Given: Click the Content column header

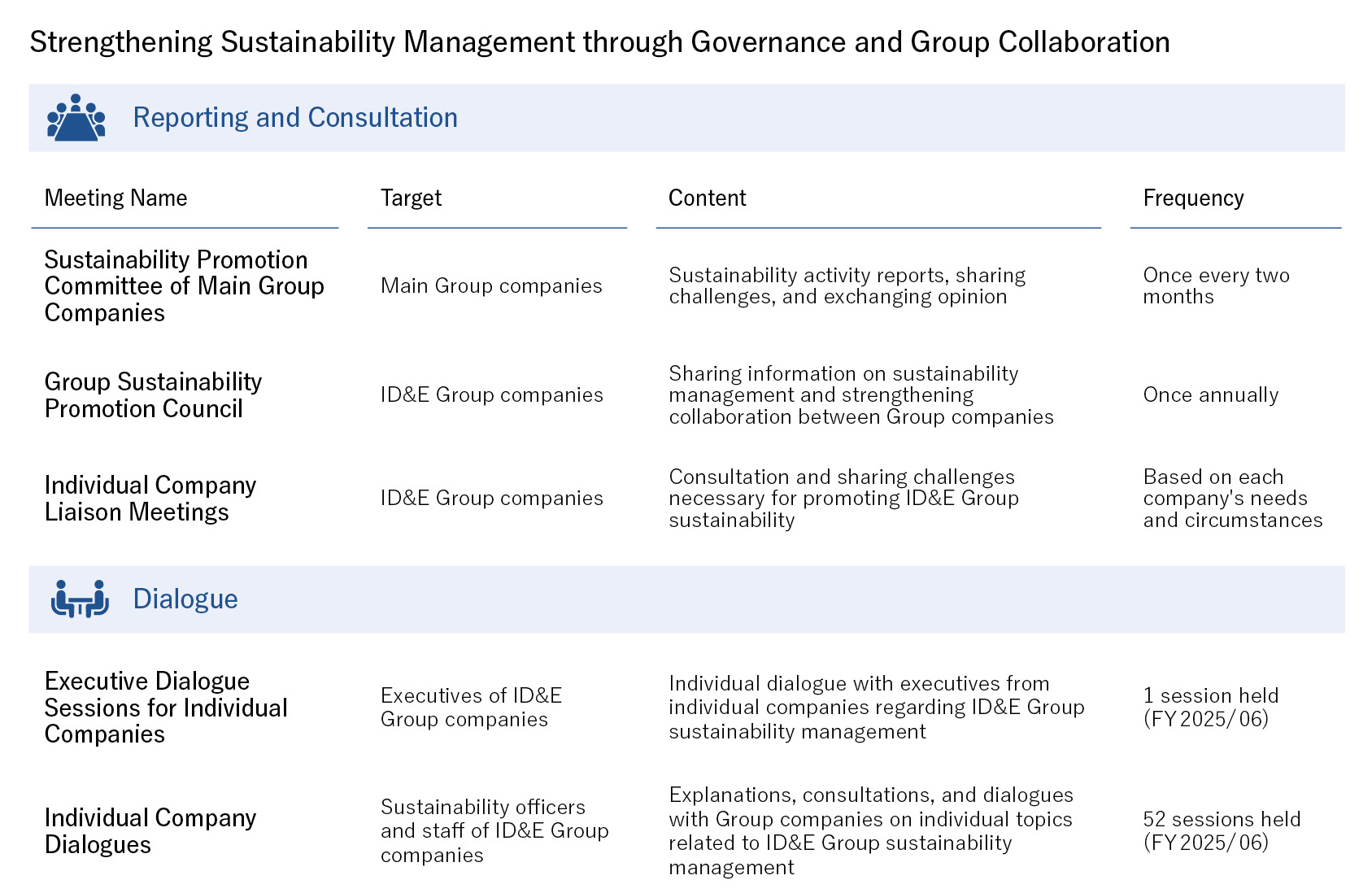Looking at the screenshot, I should [x=707, y=198].
